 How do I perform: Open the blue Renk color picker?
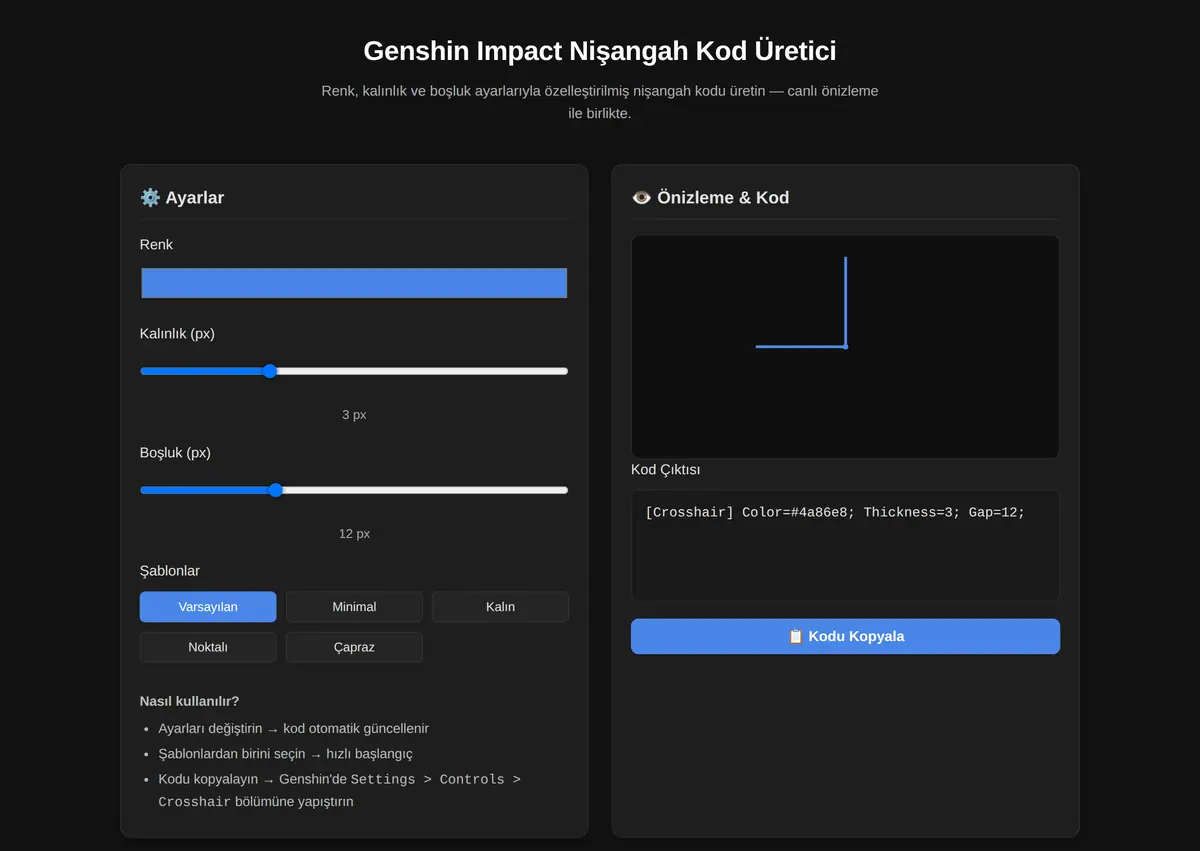point(354,283)
